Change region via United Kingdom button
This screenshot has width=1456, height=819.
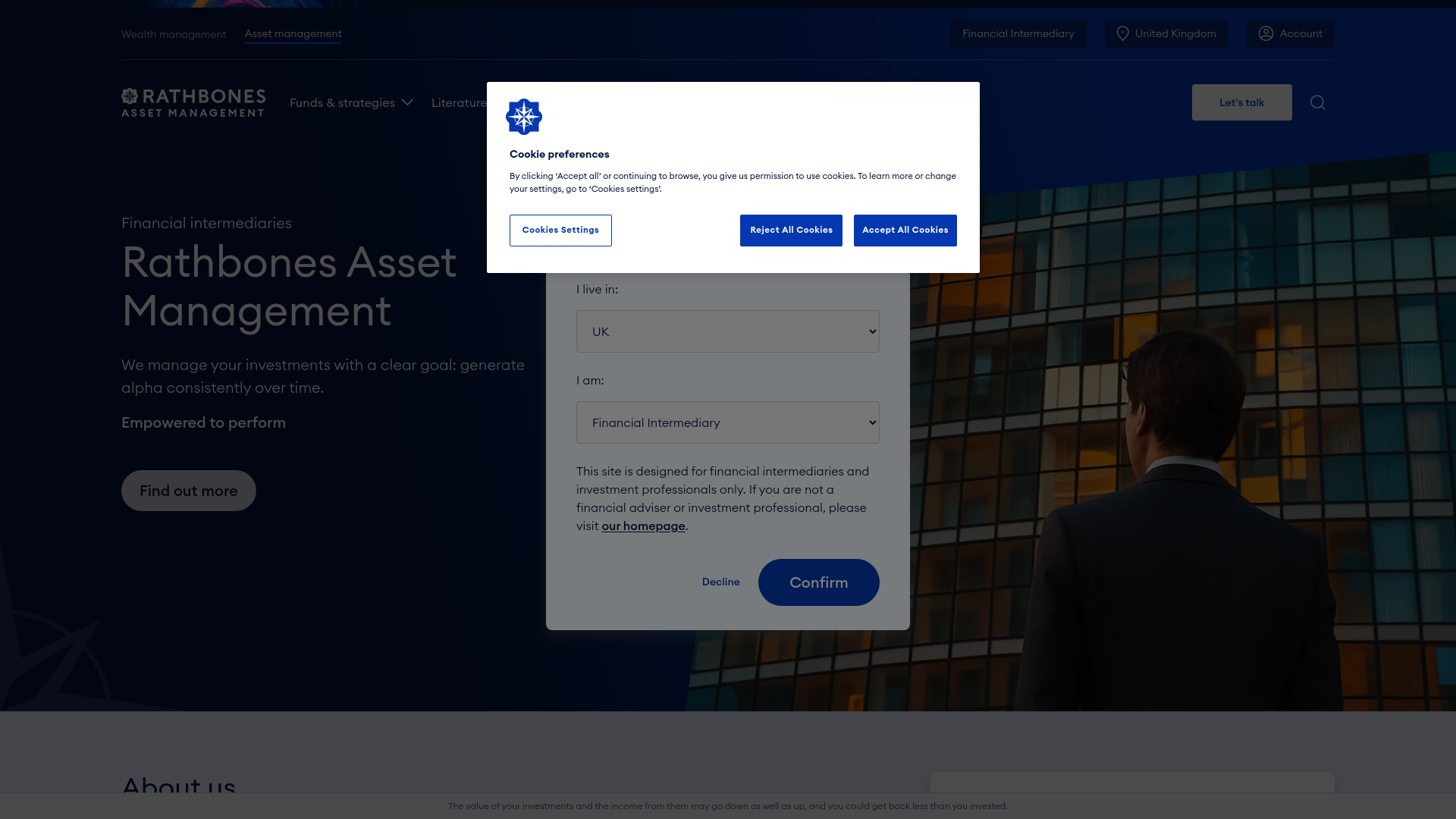pos(1166,33)
